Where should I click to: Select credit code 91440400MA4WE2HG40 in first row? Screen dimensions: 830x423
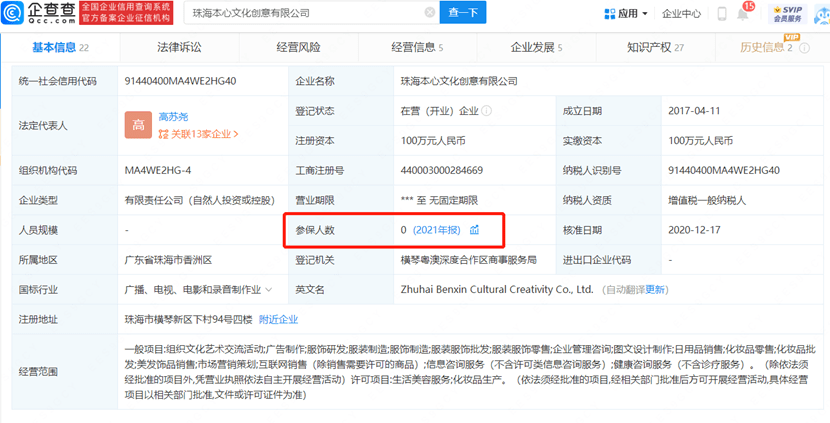180,82
